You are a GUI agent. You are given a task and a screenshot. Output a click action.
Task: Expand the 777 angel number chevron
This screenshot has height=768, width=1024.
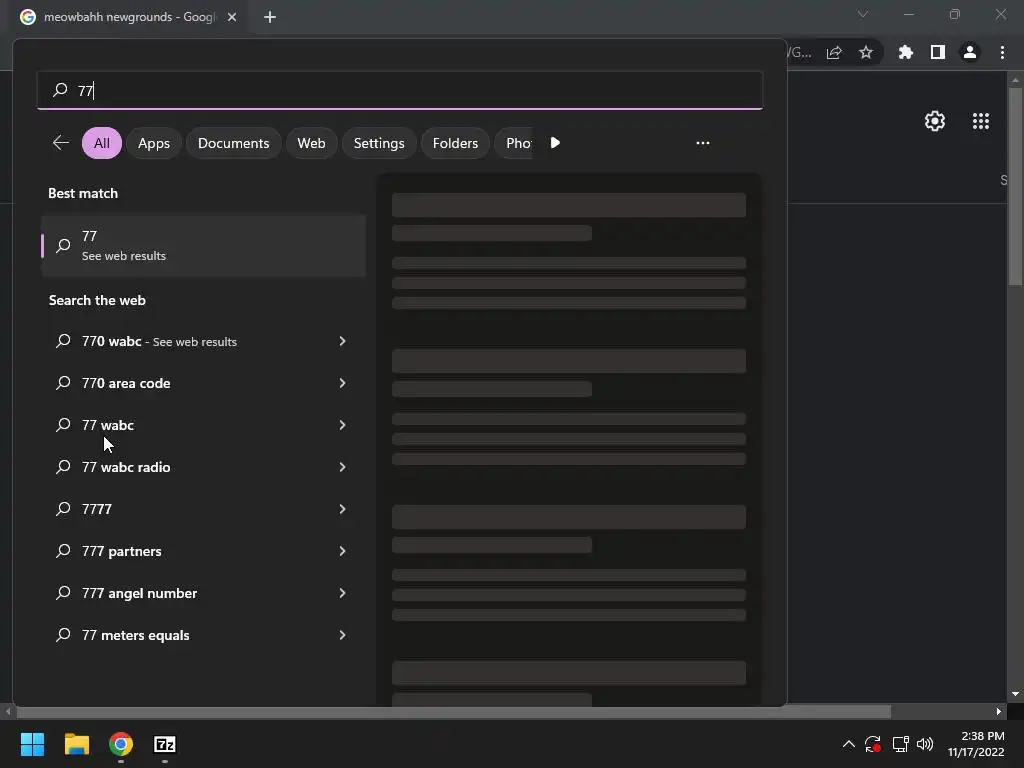342,593
